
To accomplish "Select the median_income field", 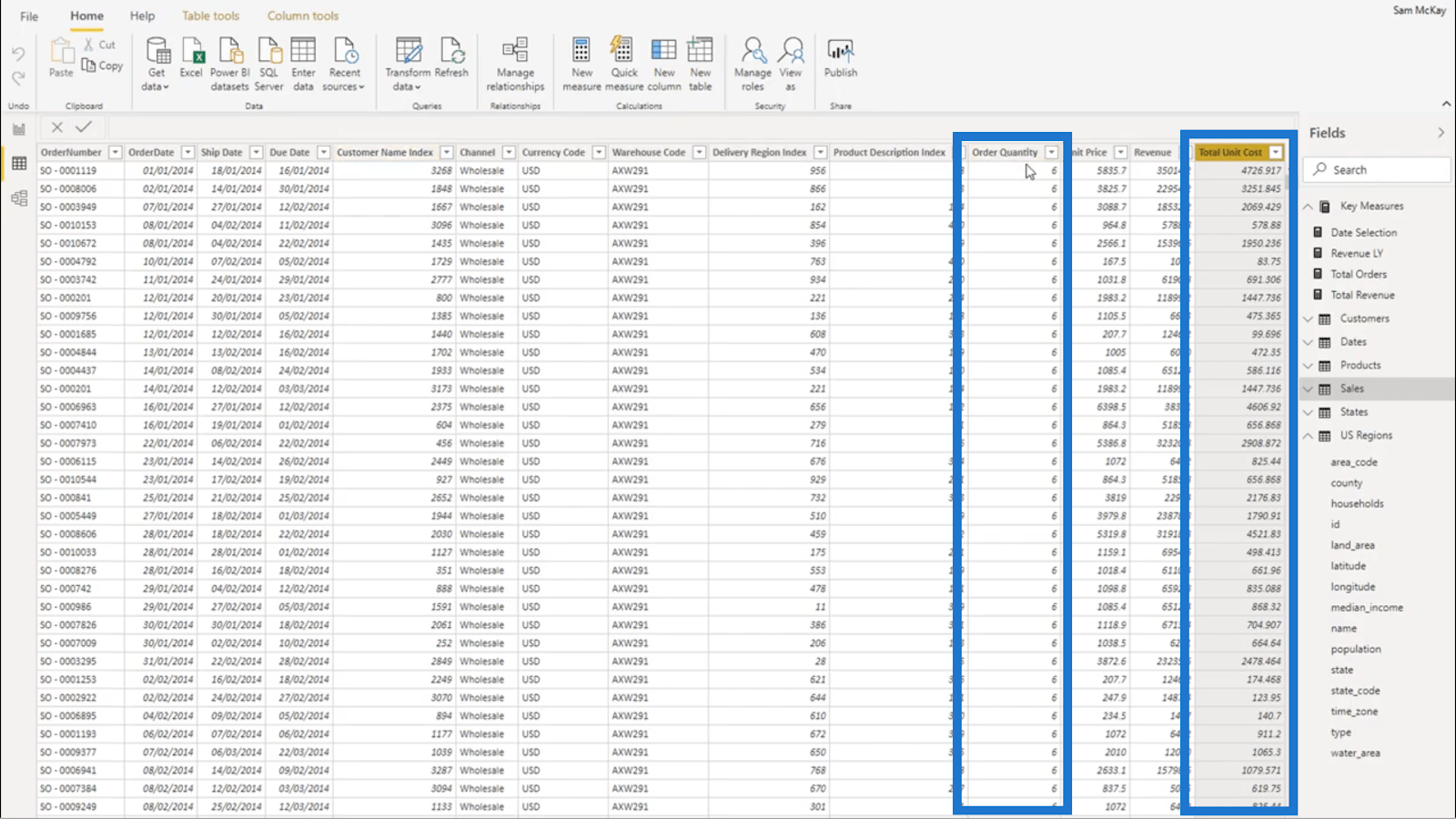I will point(1367,608).
